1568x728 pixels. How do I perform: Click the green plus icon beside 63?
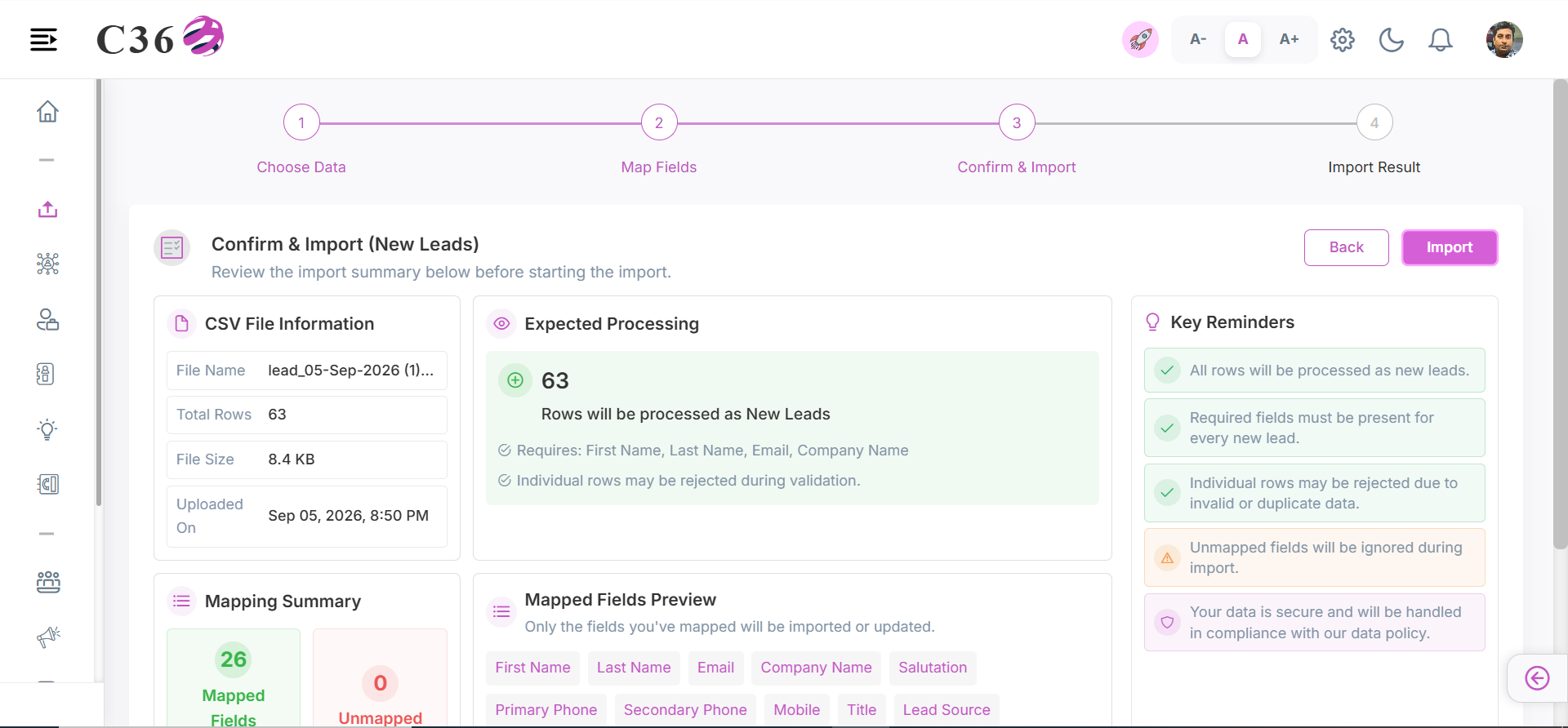click(x=515, y=380)
